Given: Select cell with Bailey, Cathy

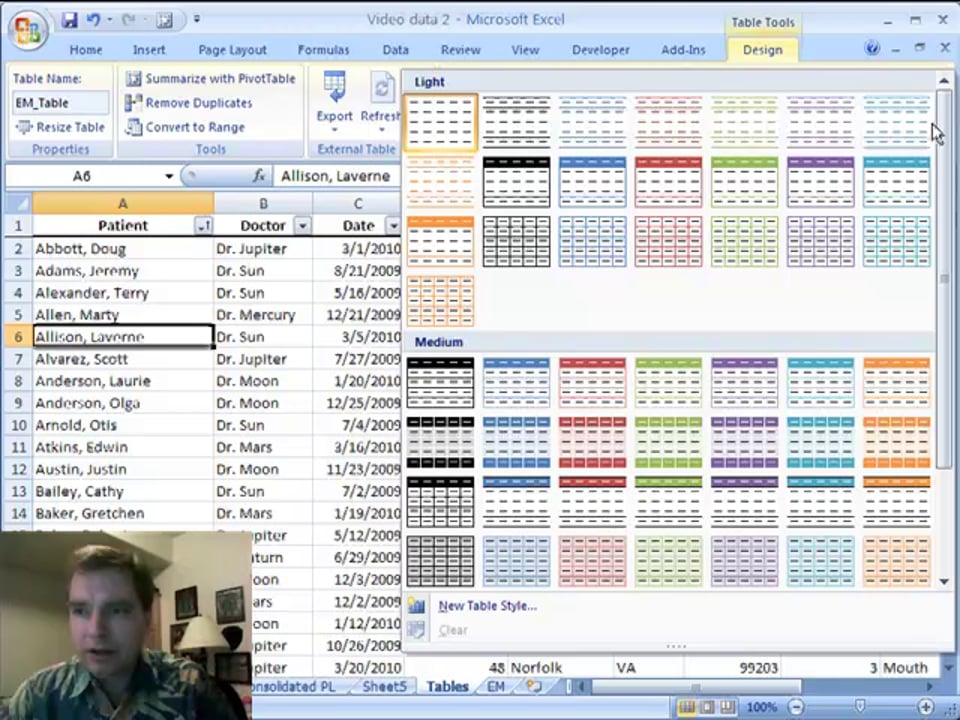Looking at the screenshot, I should (x=122, y=491).
